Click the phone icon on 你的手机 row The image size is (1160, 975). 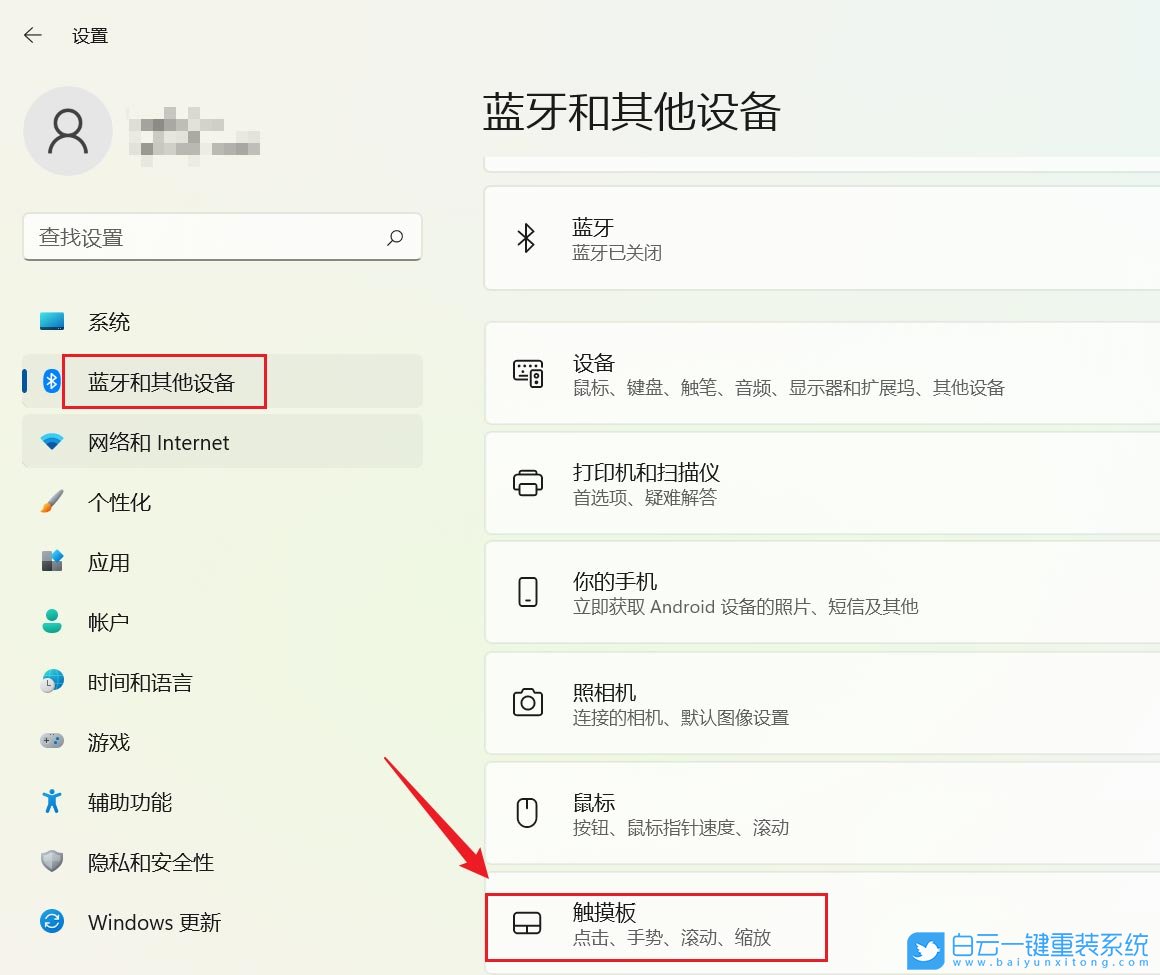528,592
